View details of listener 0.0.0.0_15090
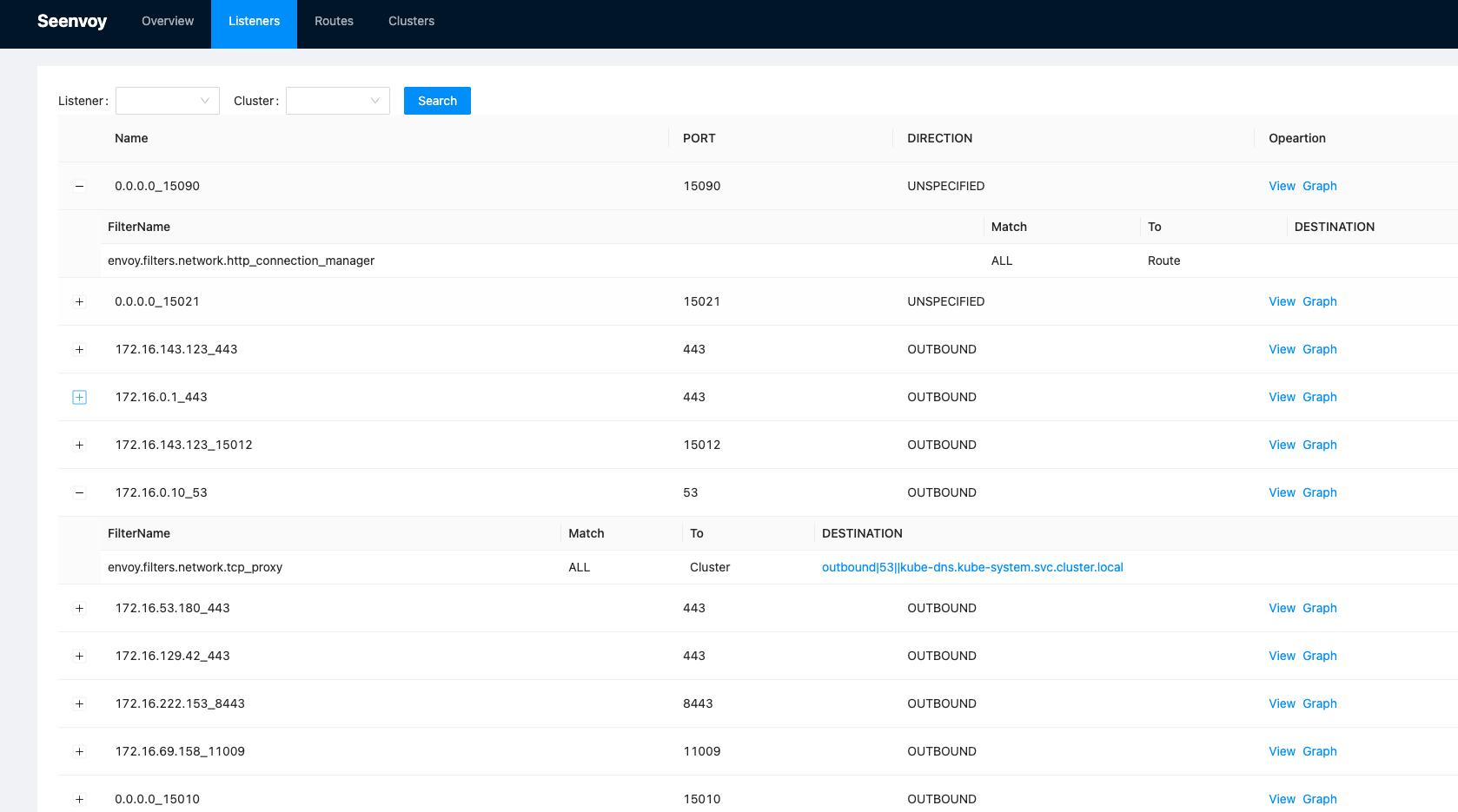This screenshot has height=812, width=1458. (1282, 186)
